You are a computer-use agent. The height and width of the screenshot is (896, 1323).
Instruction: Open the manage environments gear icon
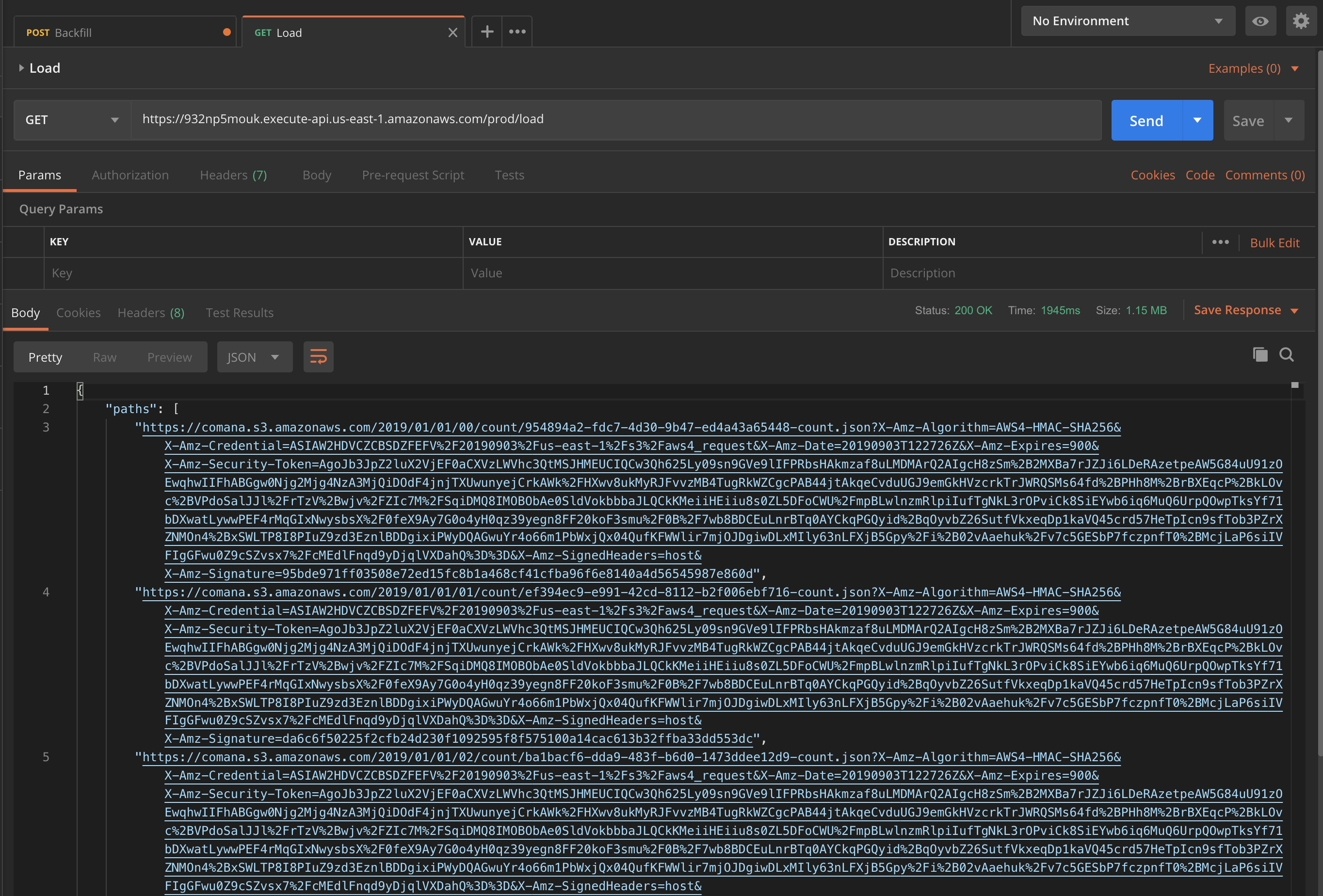(x=1301, y=21)
